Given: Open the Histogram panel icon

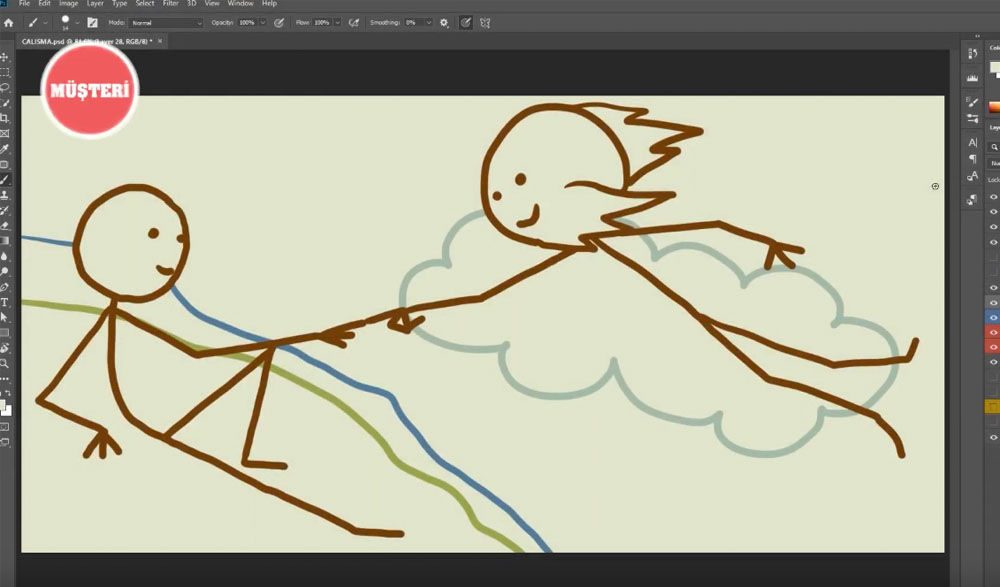Looking at the screenshot, I should [x=973, y=78].
